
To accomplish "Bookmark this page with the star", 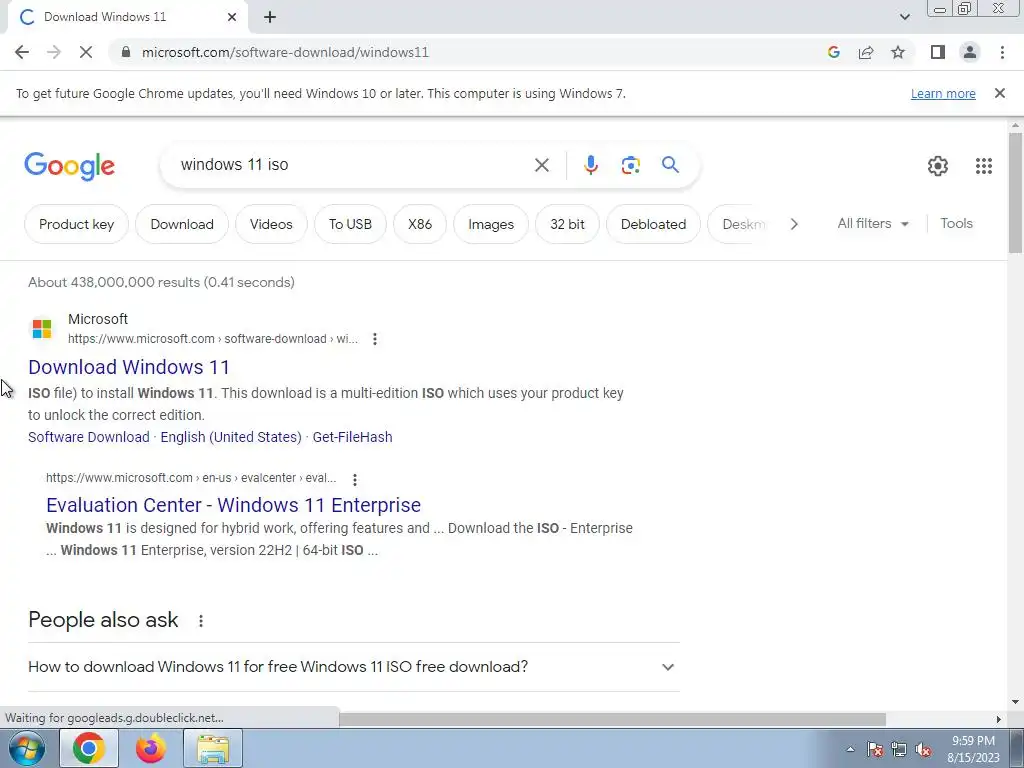I will click(x=898, y=52).
